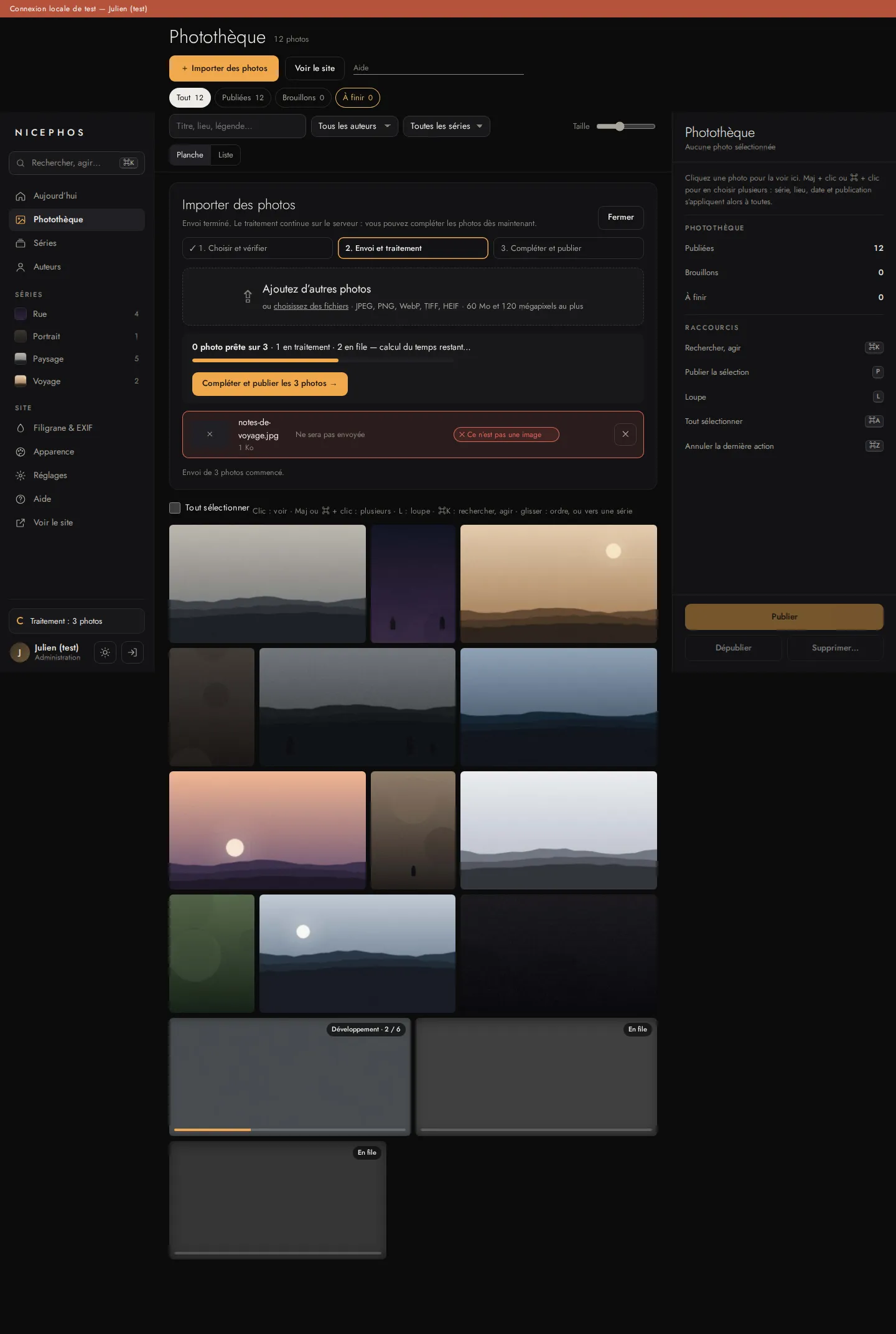The width and height of the screenshot is (896, 1334).
Task: Go to step 3. Compléter et publier
Action: click(x=569, y=248)
